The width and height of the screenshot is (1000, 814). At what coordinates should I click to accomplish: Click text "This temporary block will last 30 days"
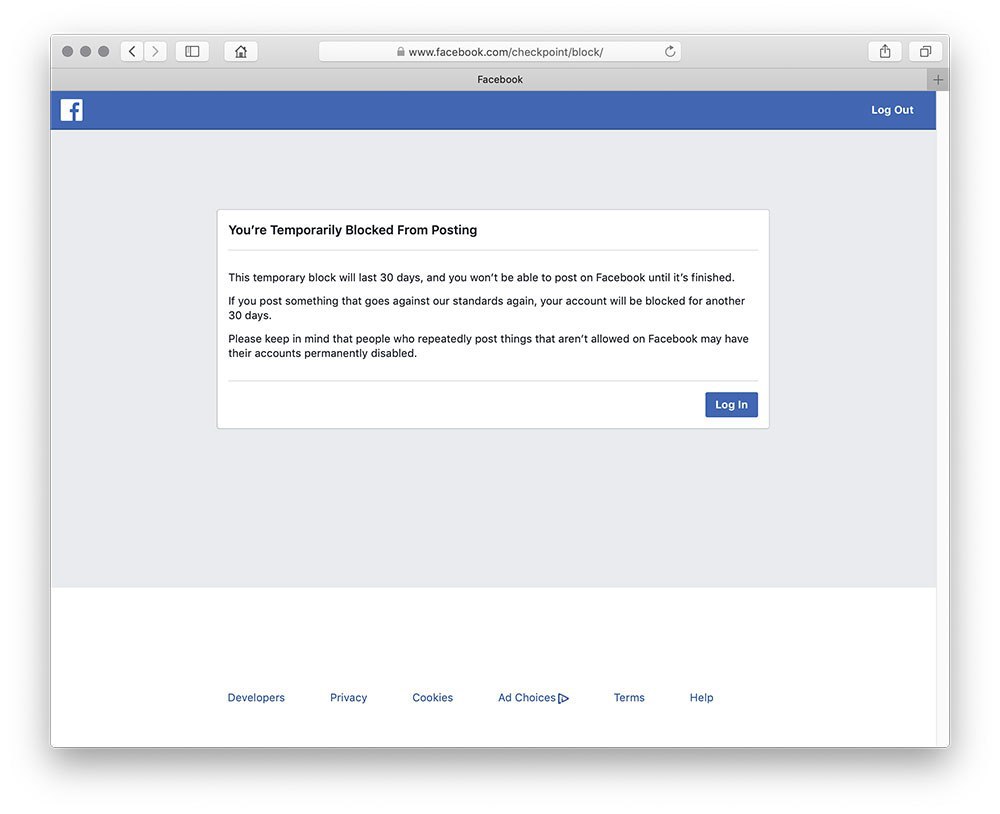pos(324,278)
